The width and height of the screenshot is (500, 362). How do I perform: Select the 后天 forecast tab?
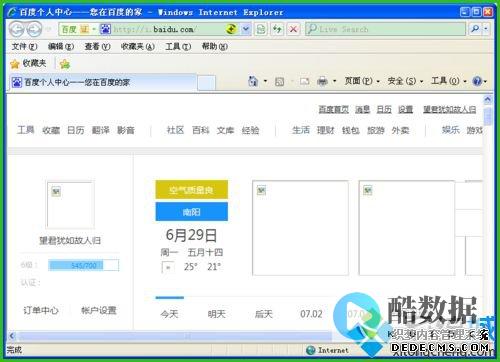point(264,314)
